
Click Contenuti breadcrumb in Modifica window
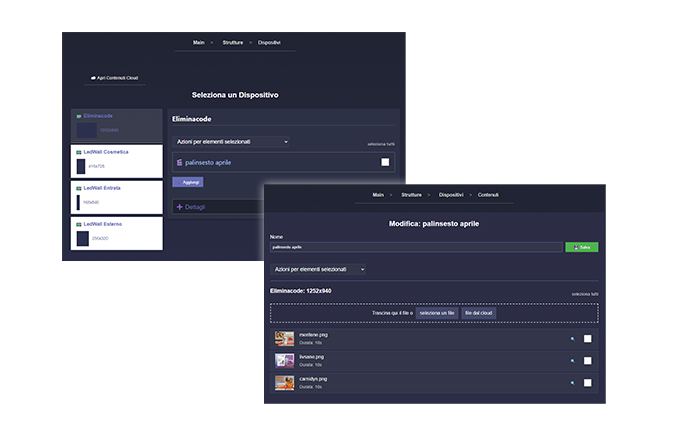coord(488,195)
